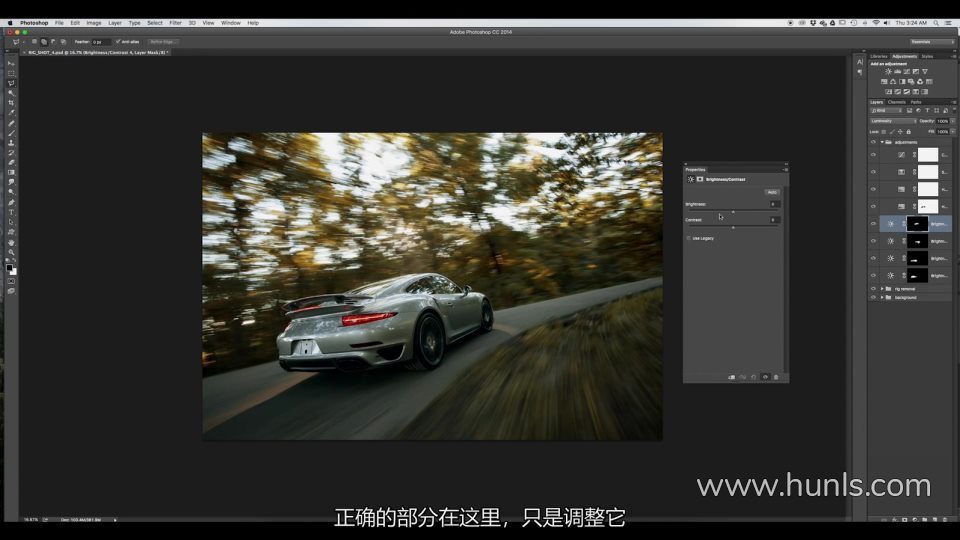
Task: Click the Brightness slider handle
Action: [733, 212]
